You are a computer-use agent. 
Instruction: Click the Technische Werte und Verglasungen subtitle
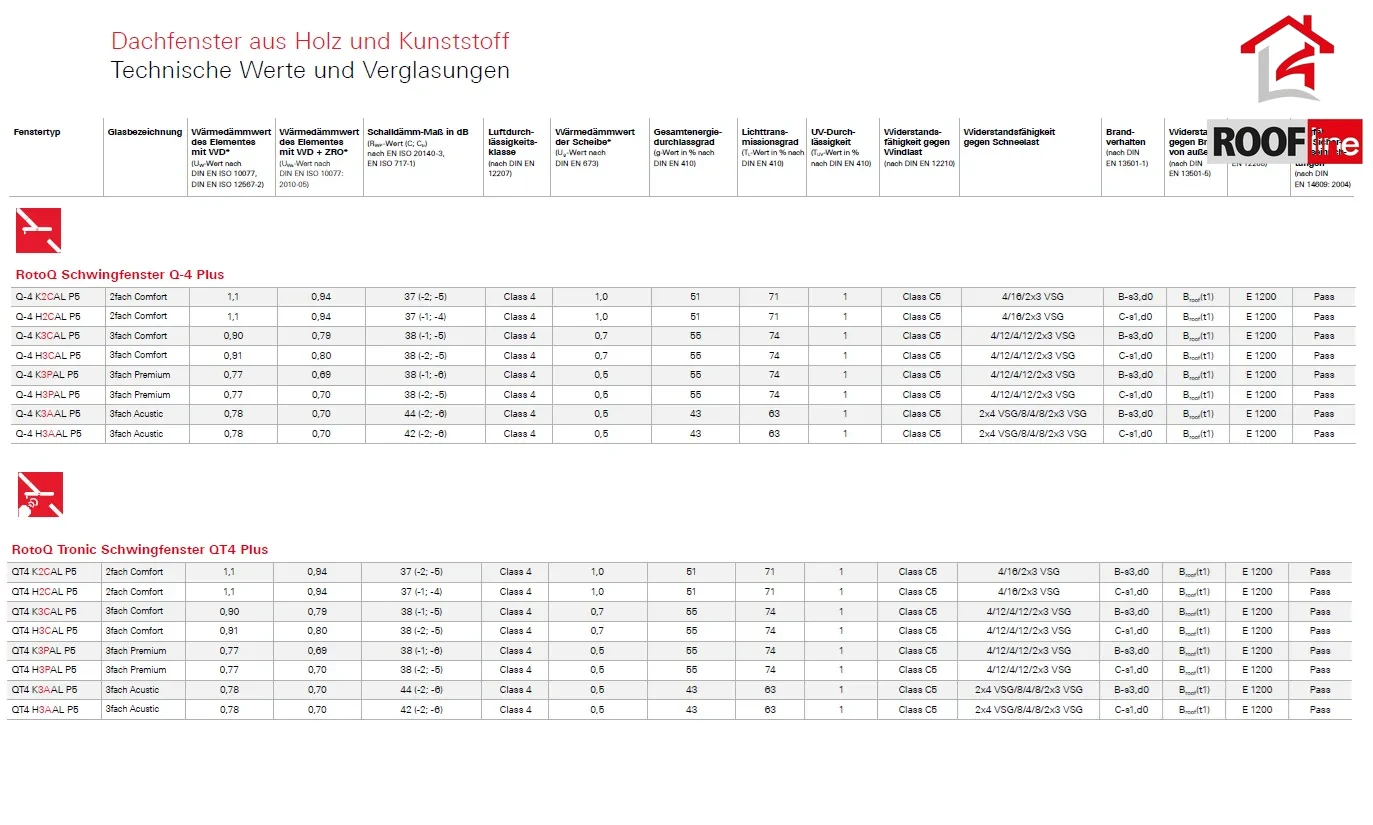point(310,71)
